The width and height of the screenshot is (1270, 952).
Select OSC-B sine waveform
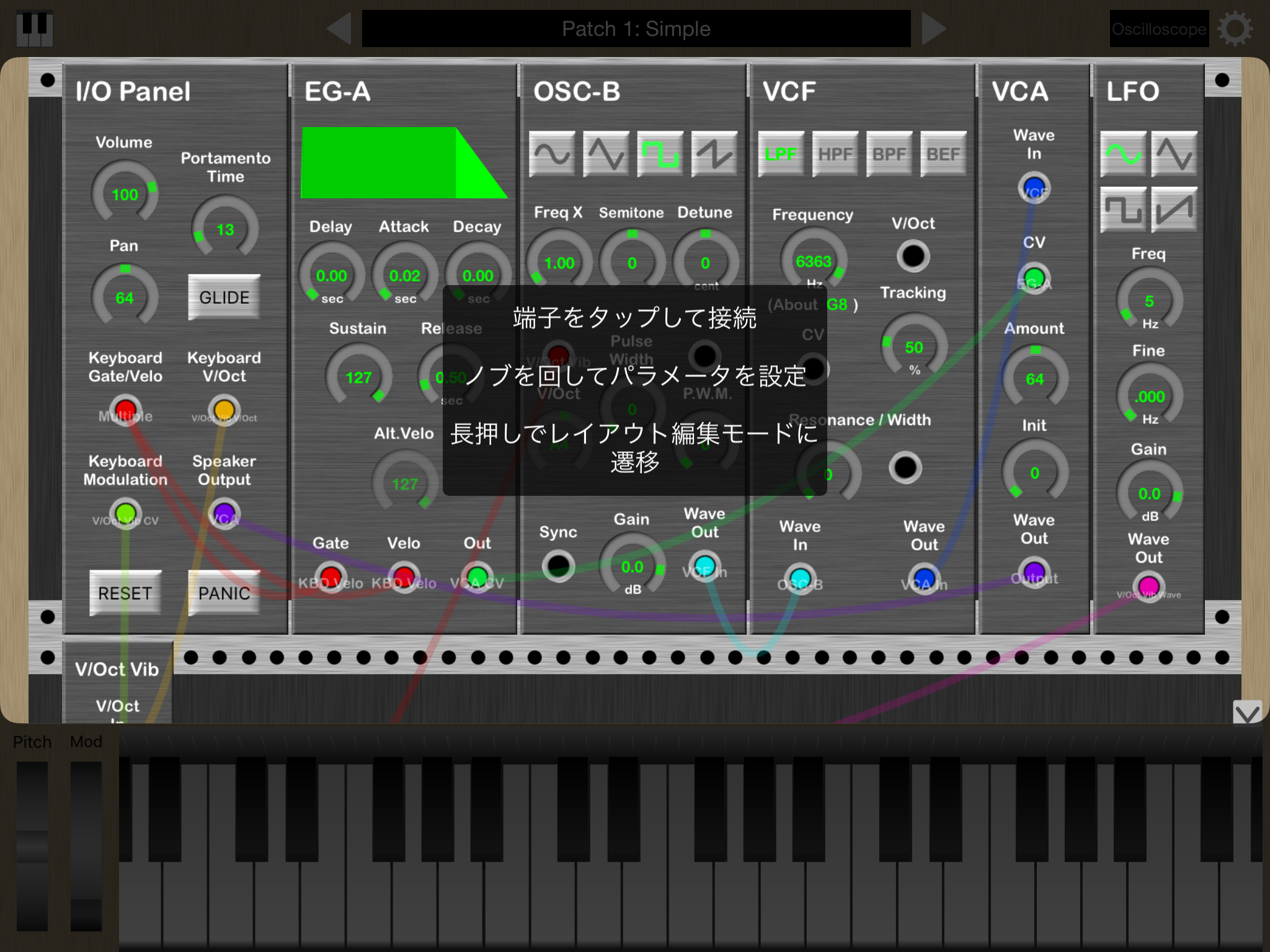point(552,154)
